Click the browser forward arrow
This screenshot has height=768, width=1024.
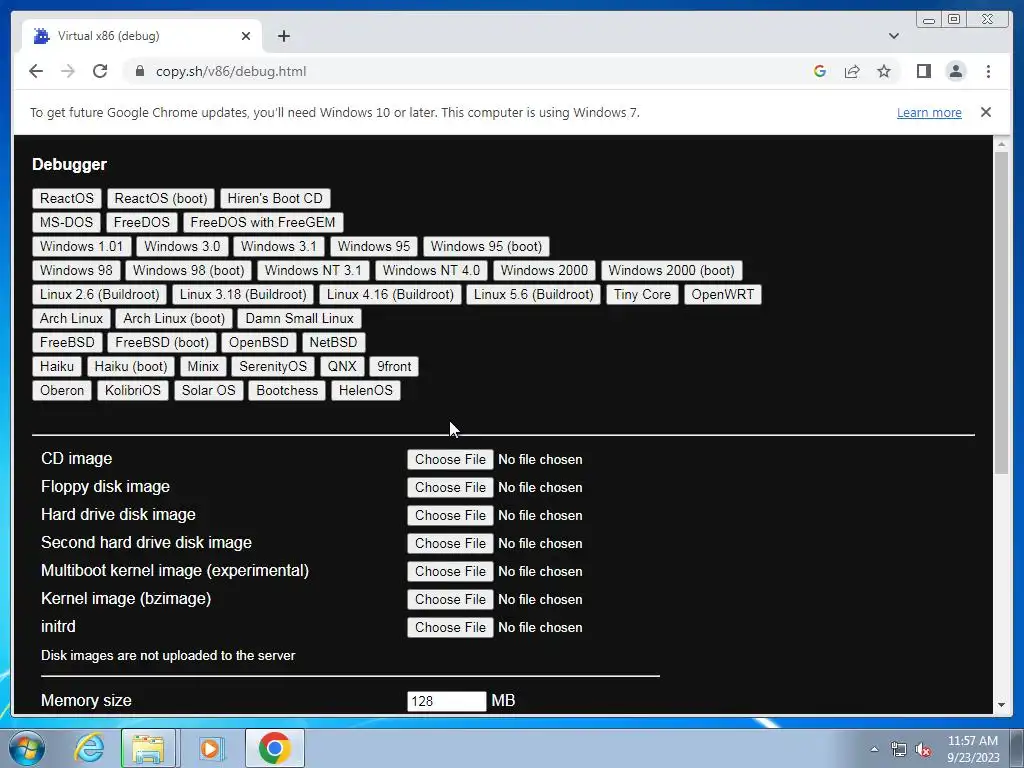point(68,71)
